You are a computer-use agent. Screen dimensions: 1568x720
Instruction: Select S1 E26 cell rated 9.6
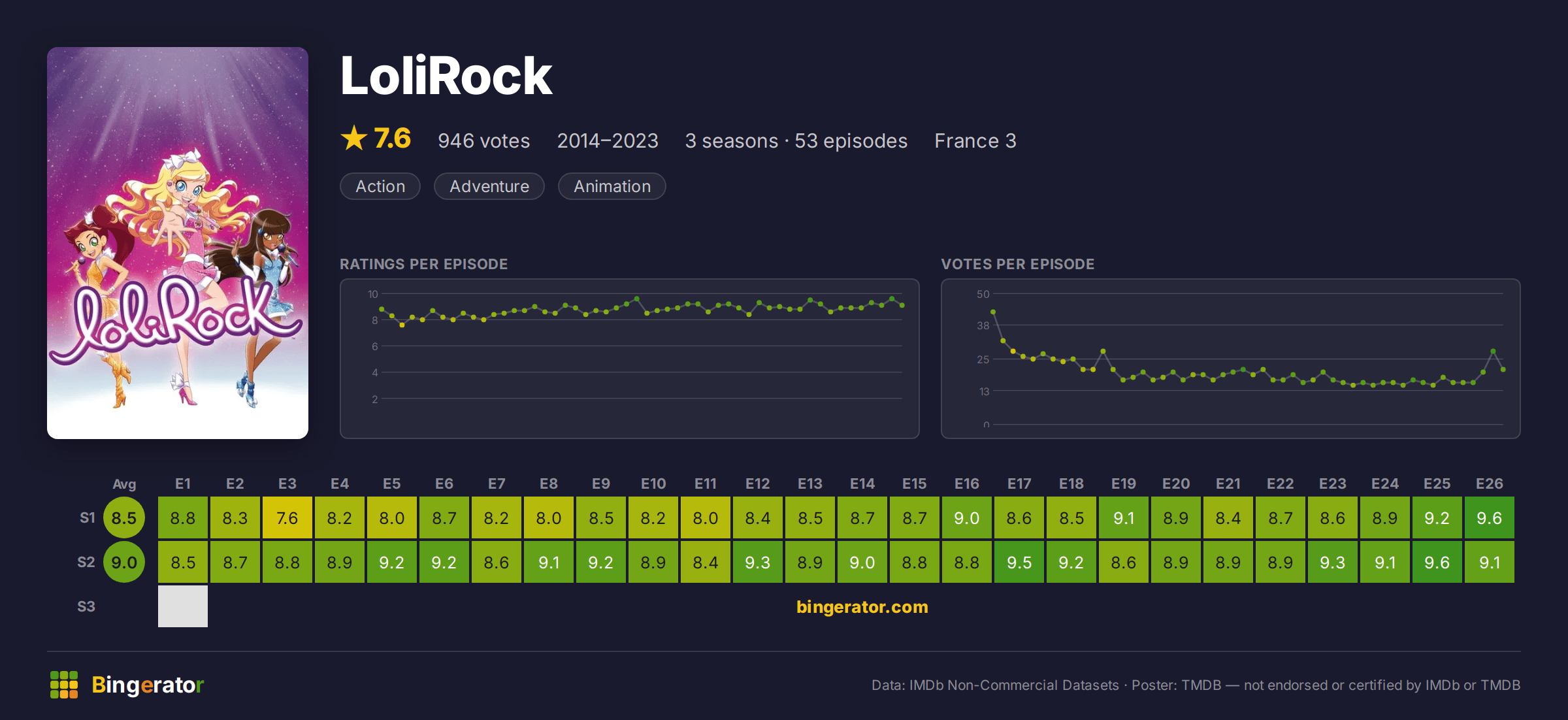click(1490, 517)
